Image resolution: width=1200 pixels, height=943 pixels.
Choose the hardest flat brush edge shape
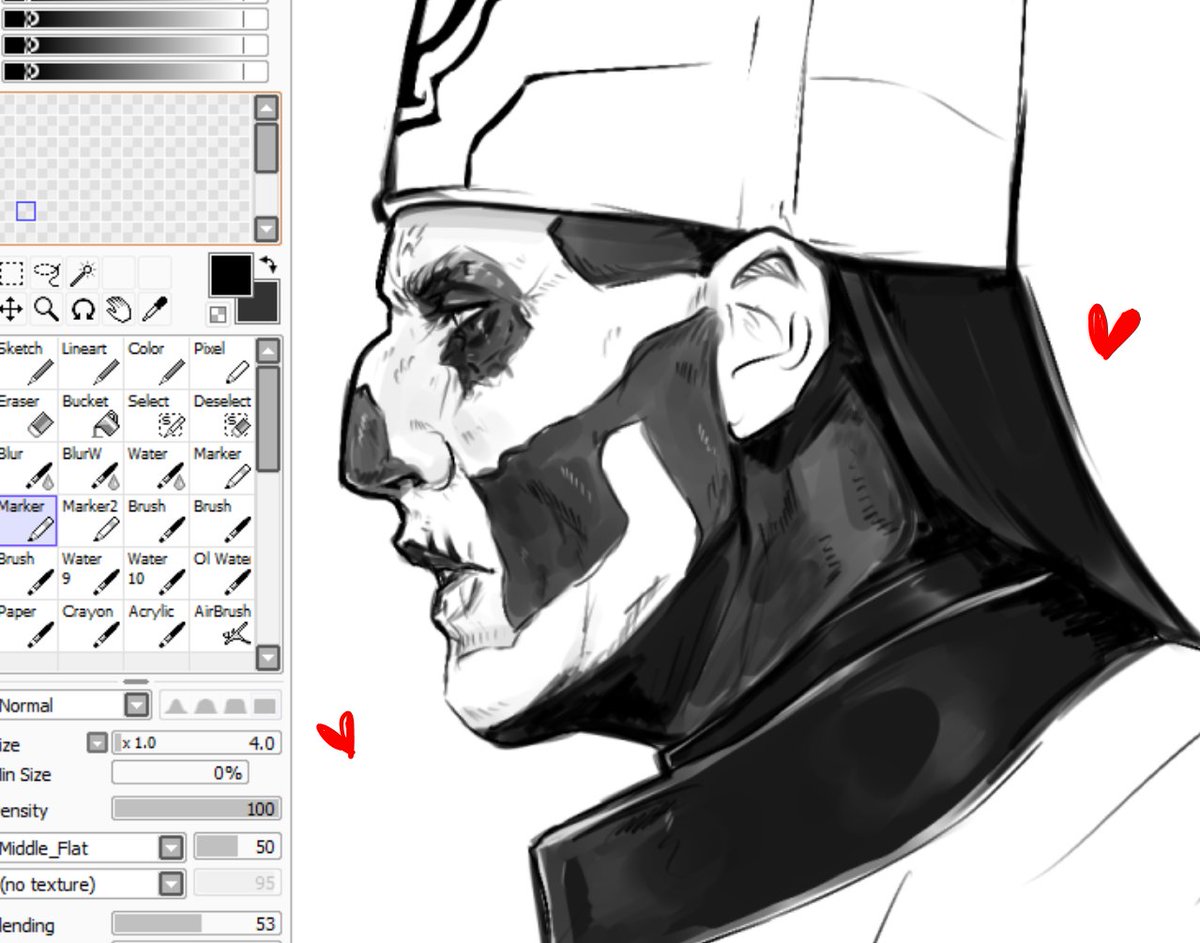(x=264, y=706)
